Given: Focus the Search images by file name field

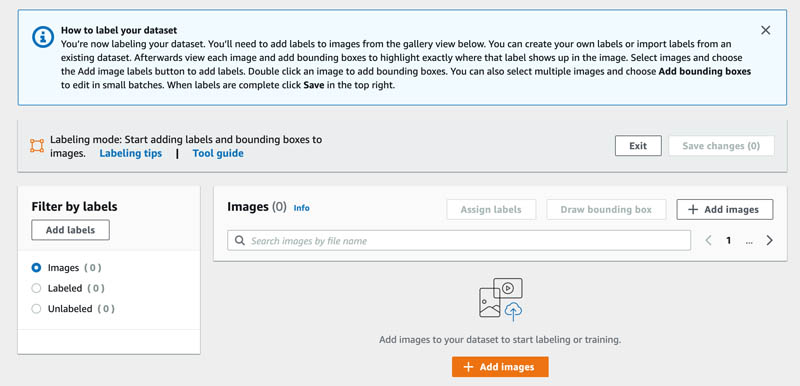Looking at the screenshot, I should tap(459, 241).
